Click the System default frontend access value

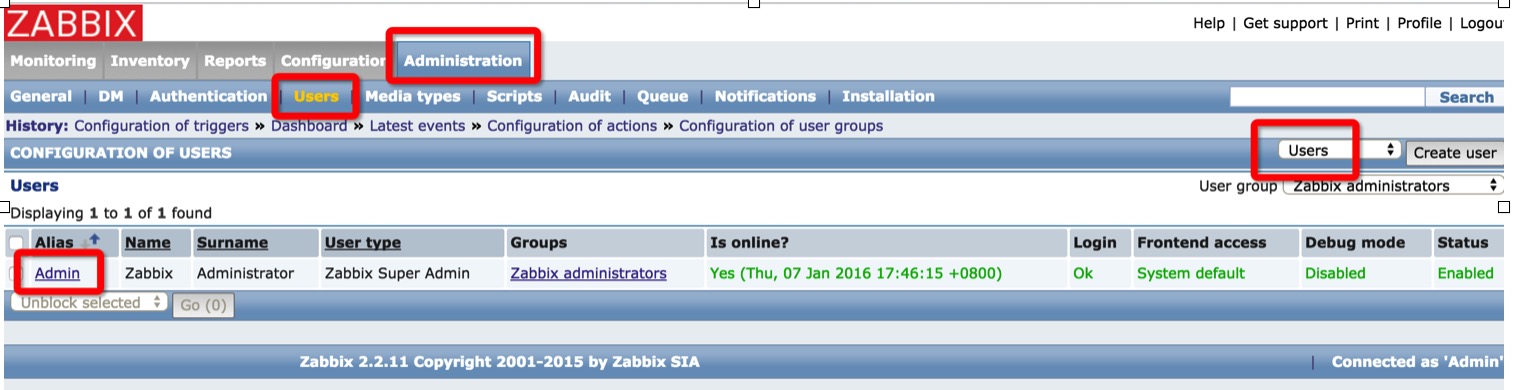(x=1191, y=273)
